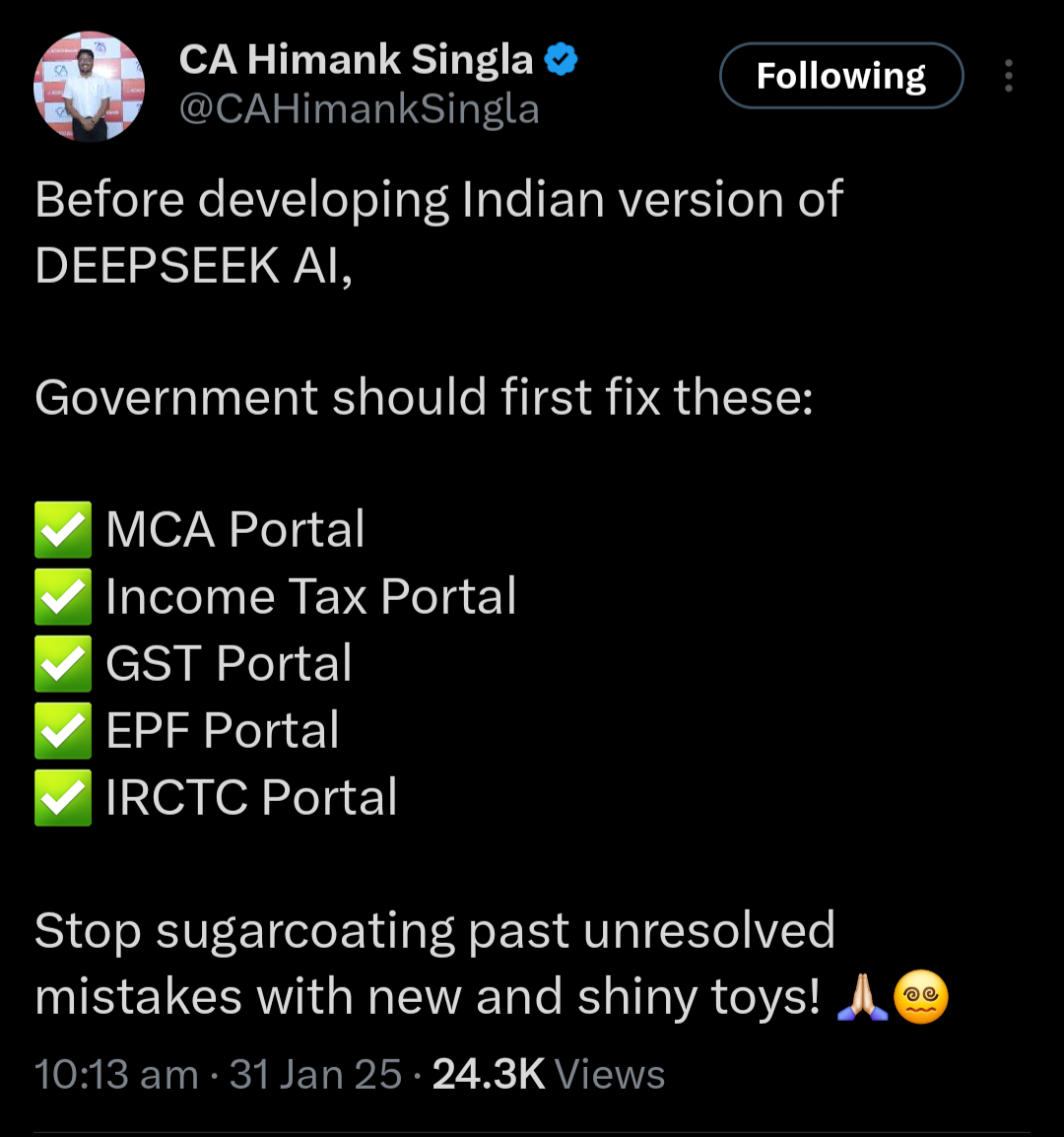Click the DEEPSEEK AI text
Screen dimensions: 1064x1137
193,266
